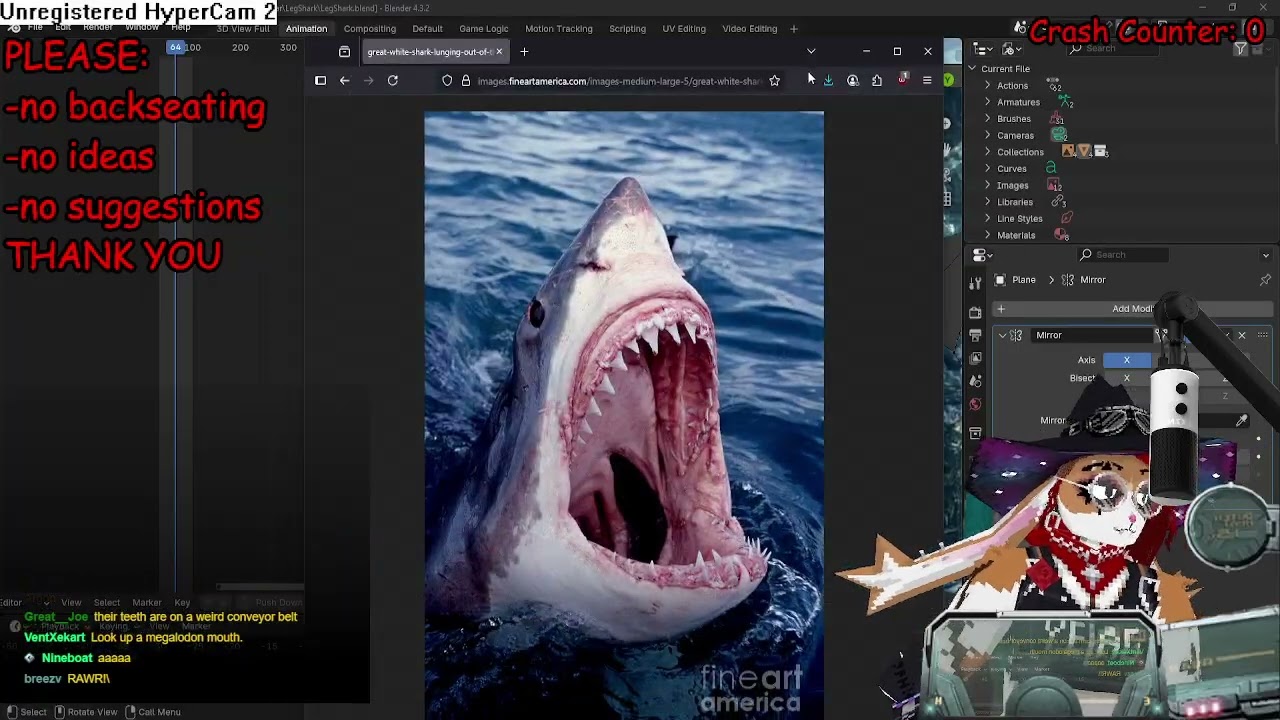
Task: Expand the Curves entry
Action: point(988,169)
